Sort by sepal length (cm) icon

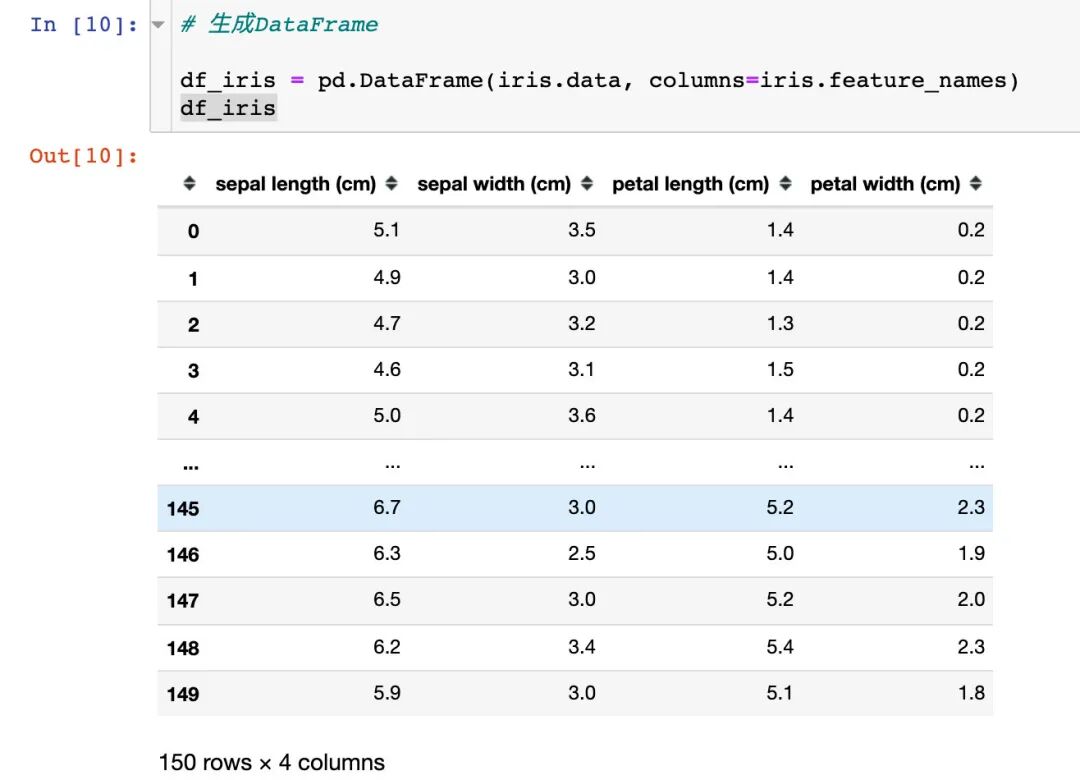click(x=391, y=183)
